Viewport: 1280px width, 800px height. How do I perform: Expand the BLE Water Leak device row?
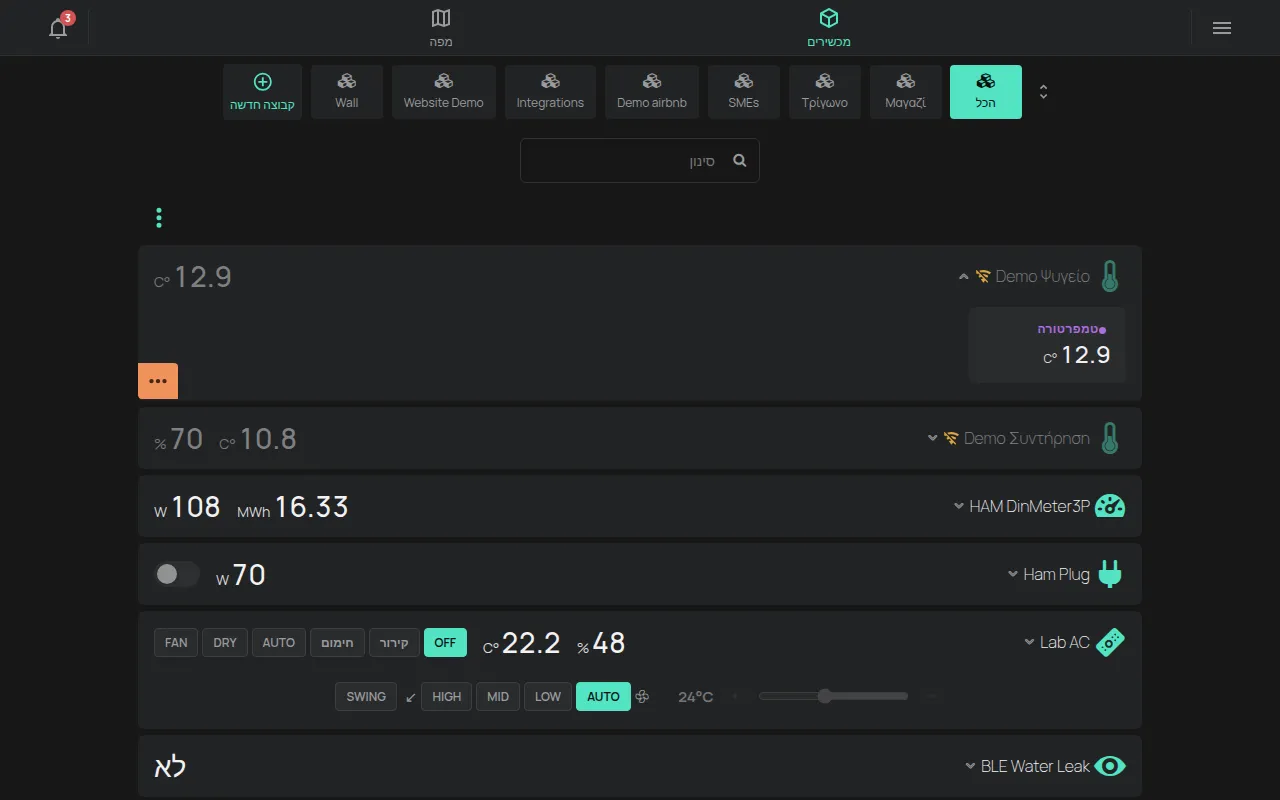970,766
